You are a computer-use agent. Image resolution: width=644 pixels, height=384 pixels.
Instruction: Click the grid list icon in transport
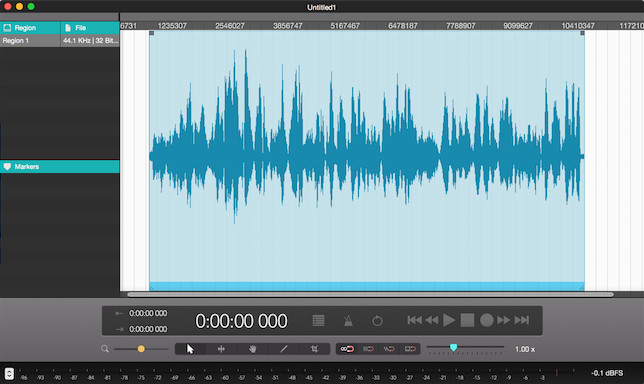point(318,320)
